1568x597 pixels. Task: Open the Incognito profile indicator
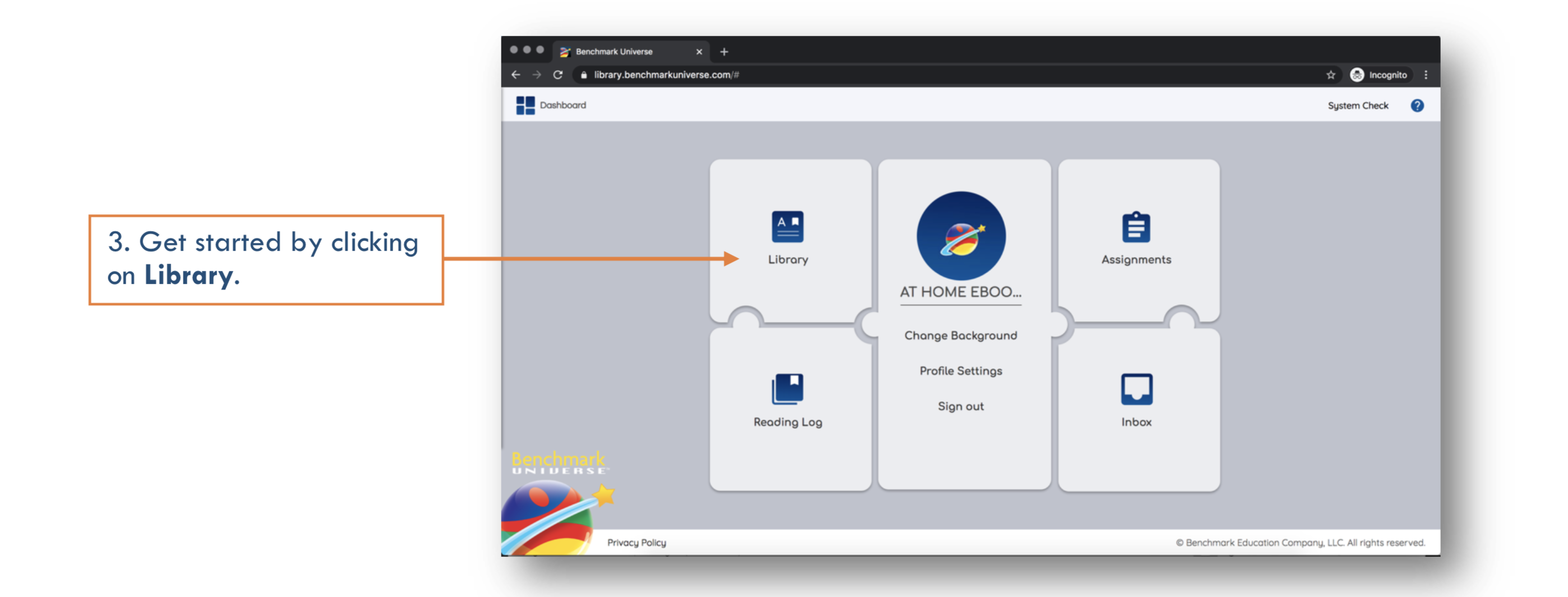pos(1380,75)
